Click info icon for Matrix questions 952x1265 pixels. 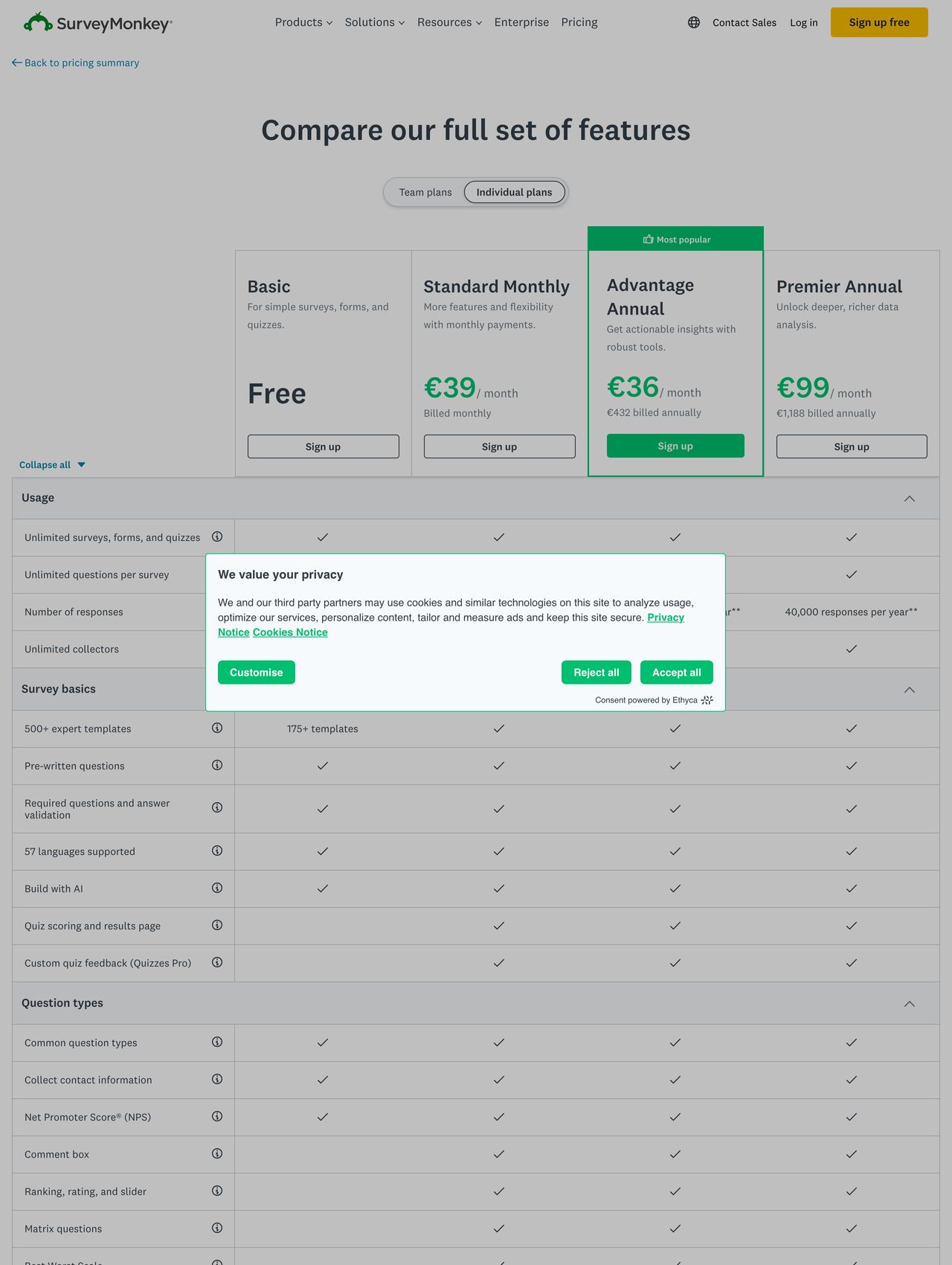[x=217, y=1228]
